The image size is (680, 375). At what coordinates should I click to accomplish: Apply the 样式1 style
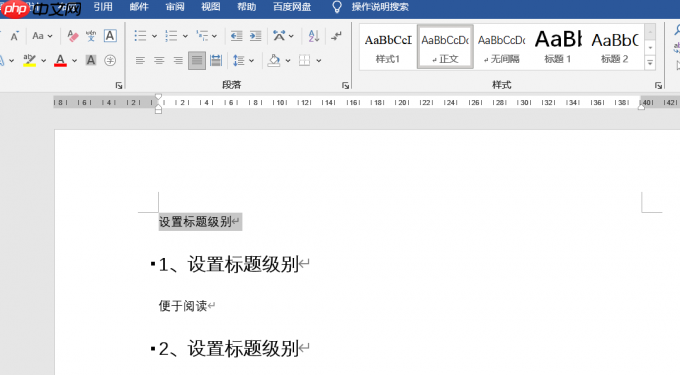[x=388, y=47]
